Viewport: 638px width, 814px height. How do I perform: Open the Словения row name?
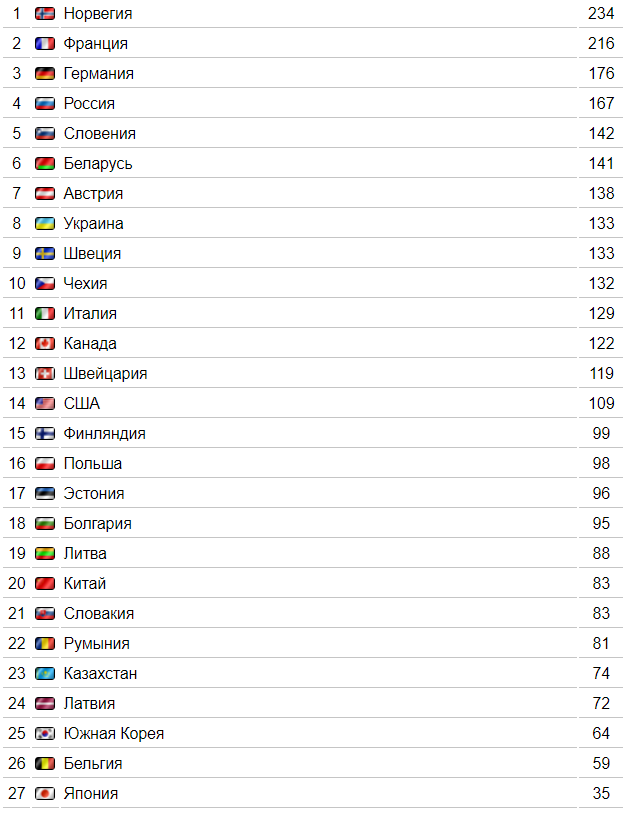pyautogui.click(x=100, y=134)
